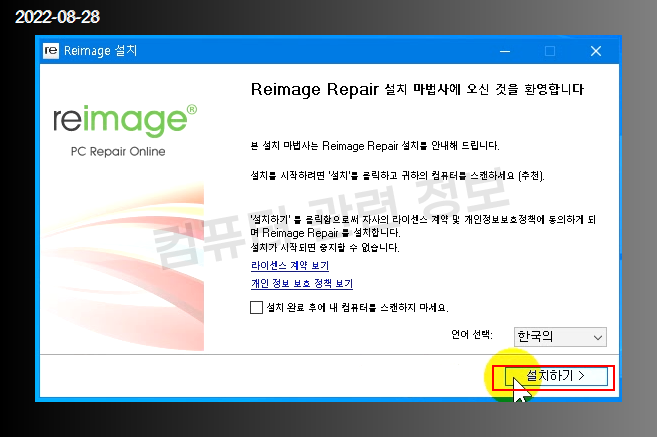Open the 라이센스 계약 보기 link

tap(290, 266)
